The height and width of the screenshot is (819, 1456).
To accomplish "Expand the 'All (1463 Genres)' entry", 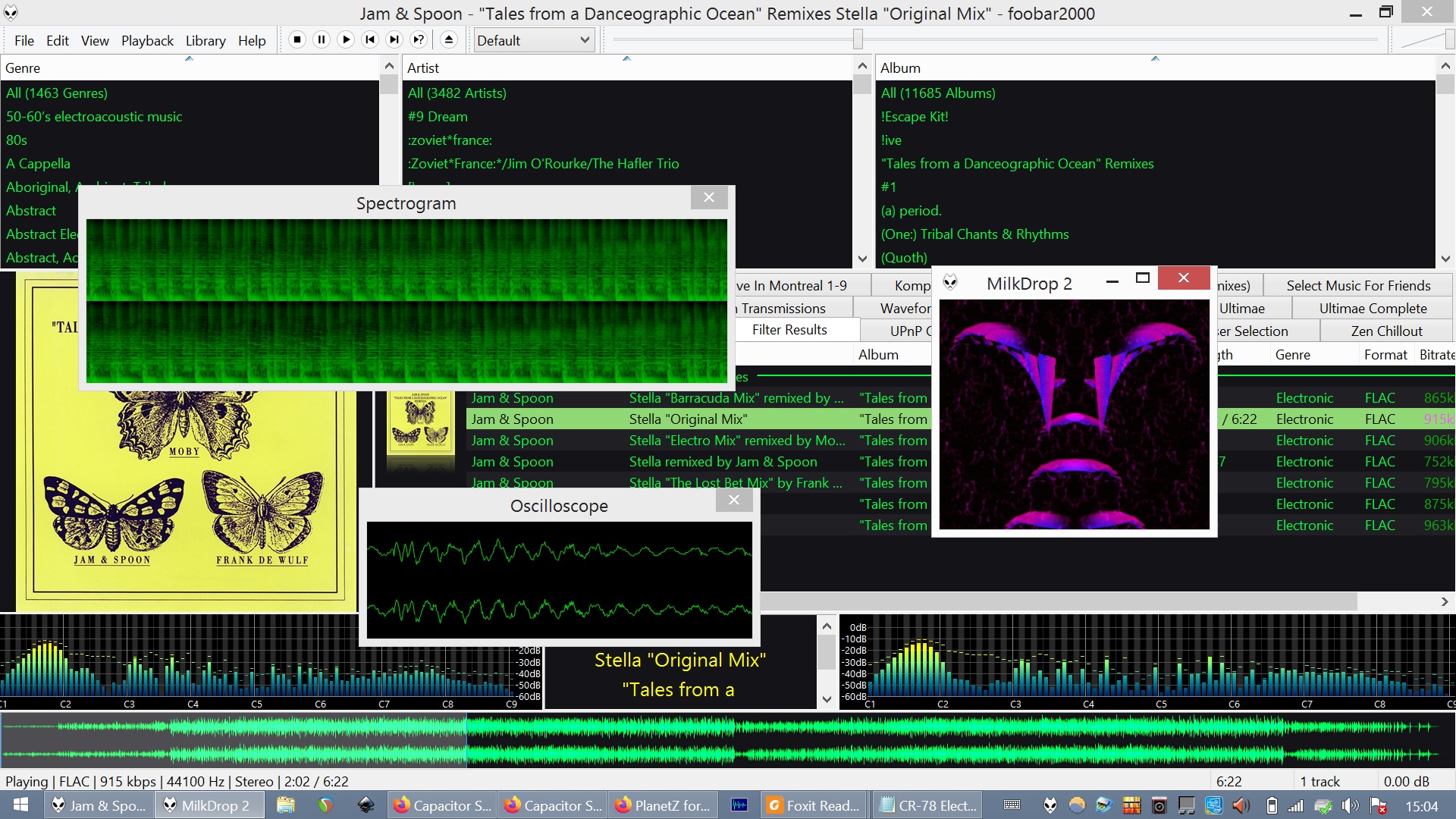I will (x=57, y=93).
